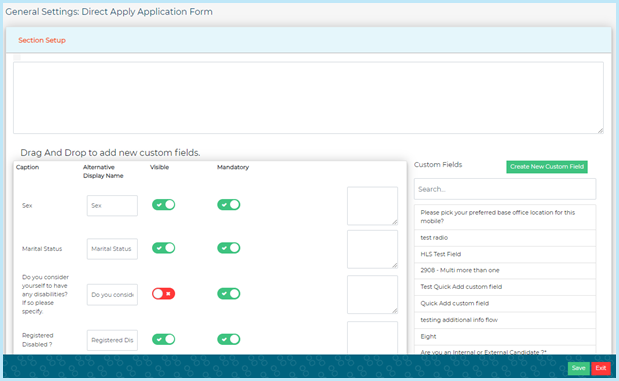Image resolution: width=619 pixels, height=381 pixels.
Task: Save the application form settings
Action: [x=578, y=368]
